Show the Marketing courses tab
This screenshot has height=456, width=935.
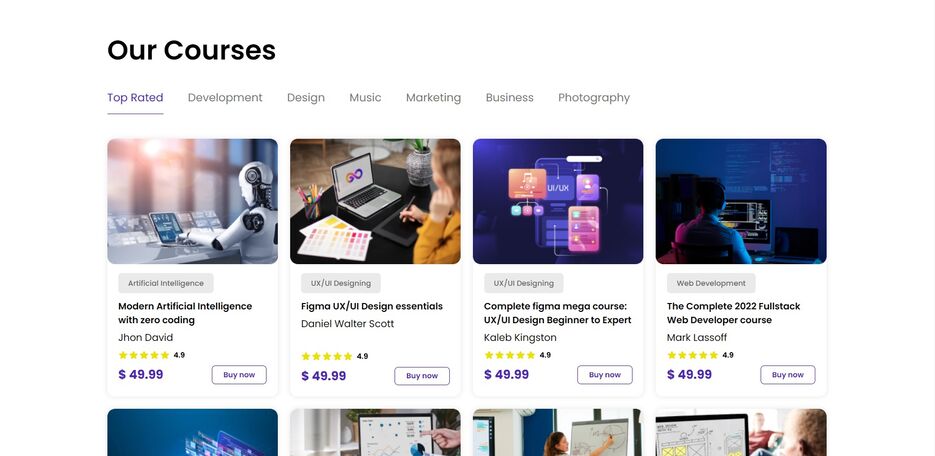434,98
